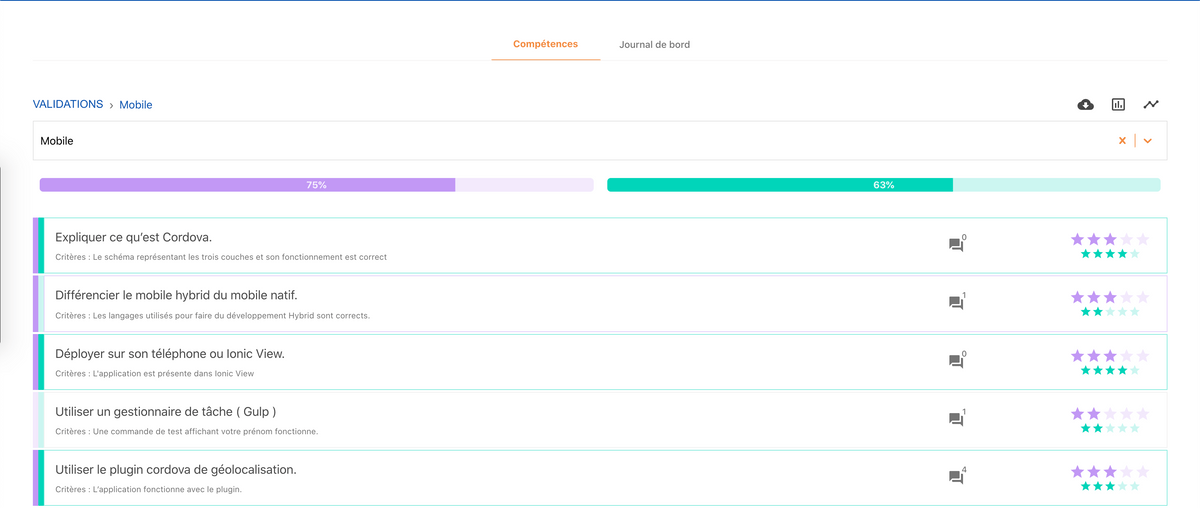Image resolution: width=1200 pixels, height=508 pixels.
Task: Click the teal stars for Gulp row
Action: (x=1110, y=428)
